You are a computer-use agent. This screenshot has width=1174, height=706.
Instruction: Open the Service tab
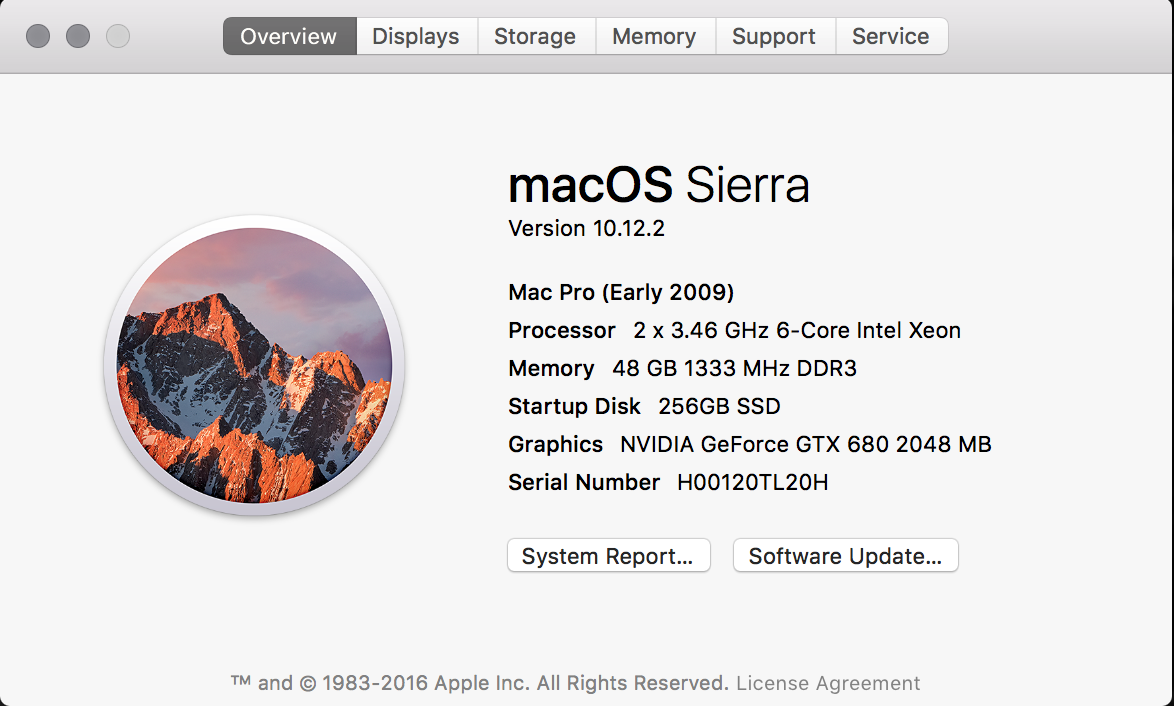coord(891,36)
